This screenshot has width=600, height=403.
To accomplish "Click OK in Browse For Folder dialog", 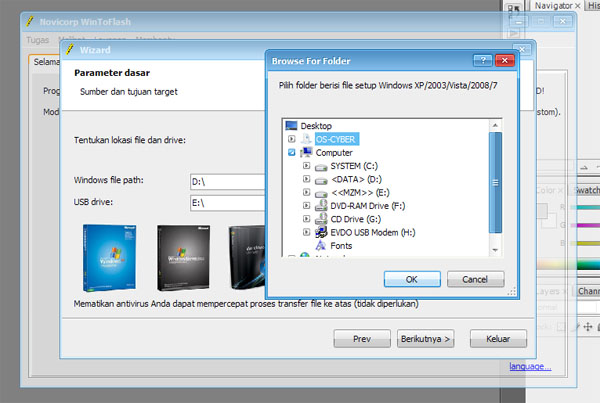I will coord(412,279).
